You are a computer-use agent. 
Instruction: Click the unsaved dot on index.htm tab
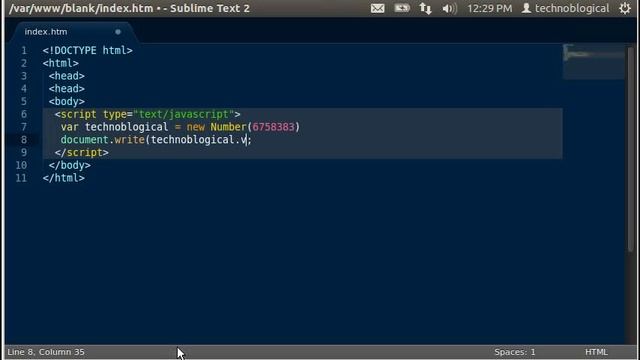click(118, 32)
